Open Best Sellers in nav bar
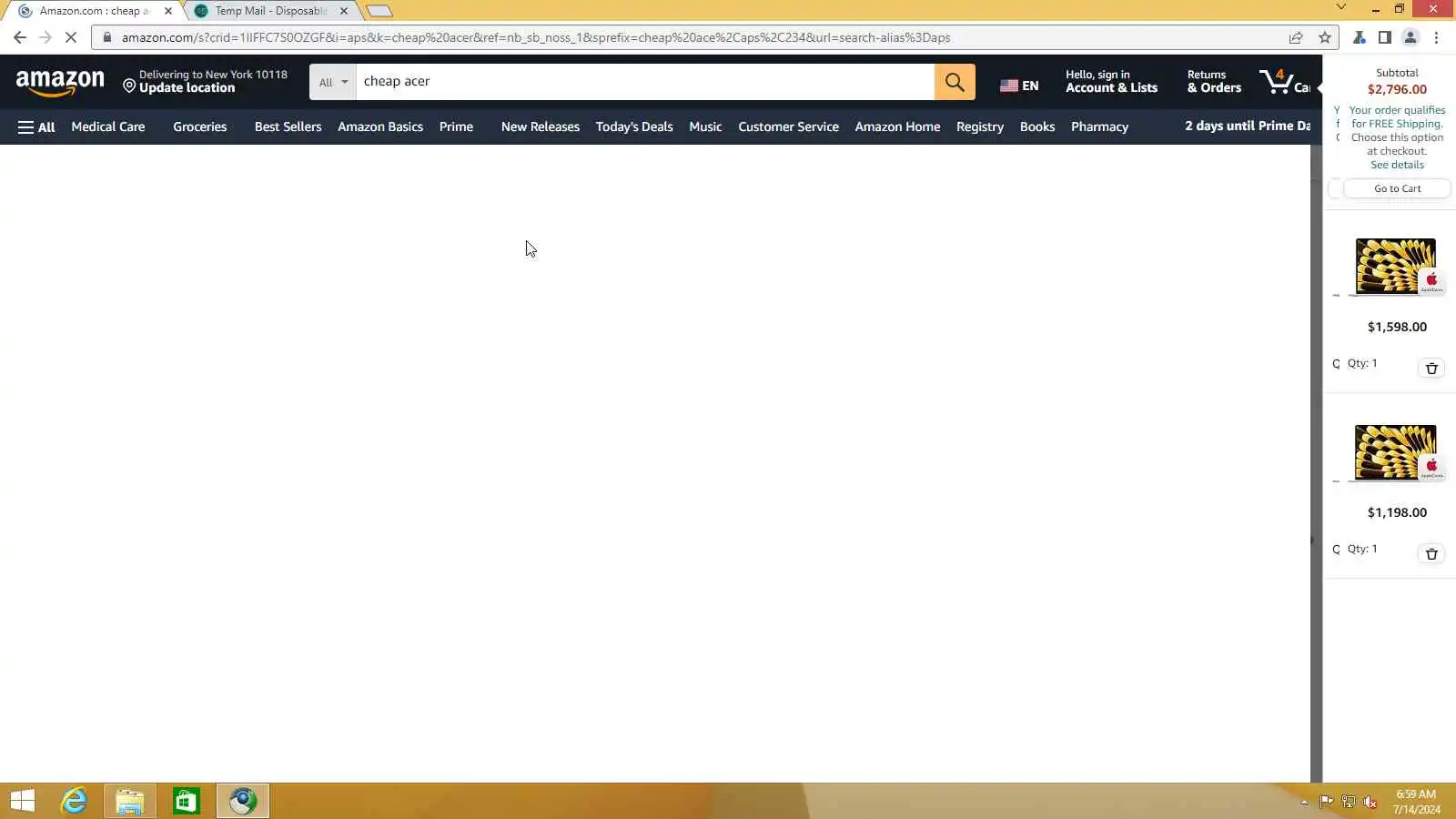The image size is (1456, 819). tap(288, 126)
